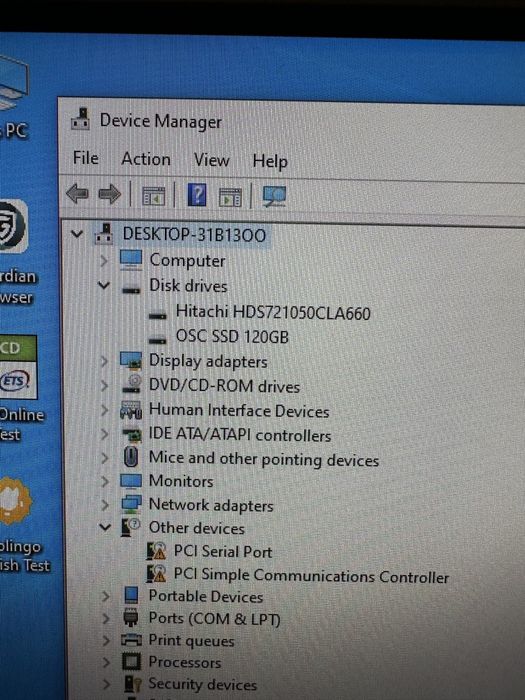Click the 'Display adapters' label
Image resolution: width=525 pixels, height=700 pixels.
click(208, 361)
